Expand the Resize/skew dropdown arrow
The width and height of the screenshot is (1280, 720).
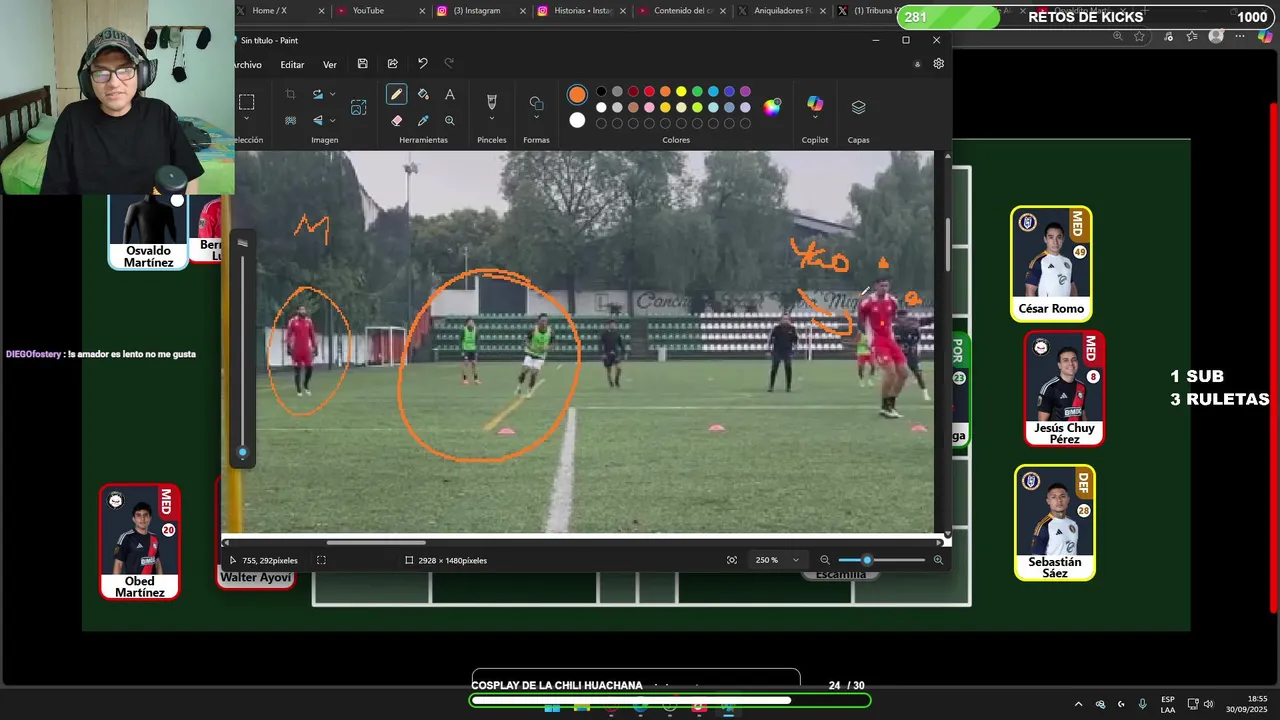point(332,94)
